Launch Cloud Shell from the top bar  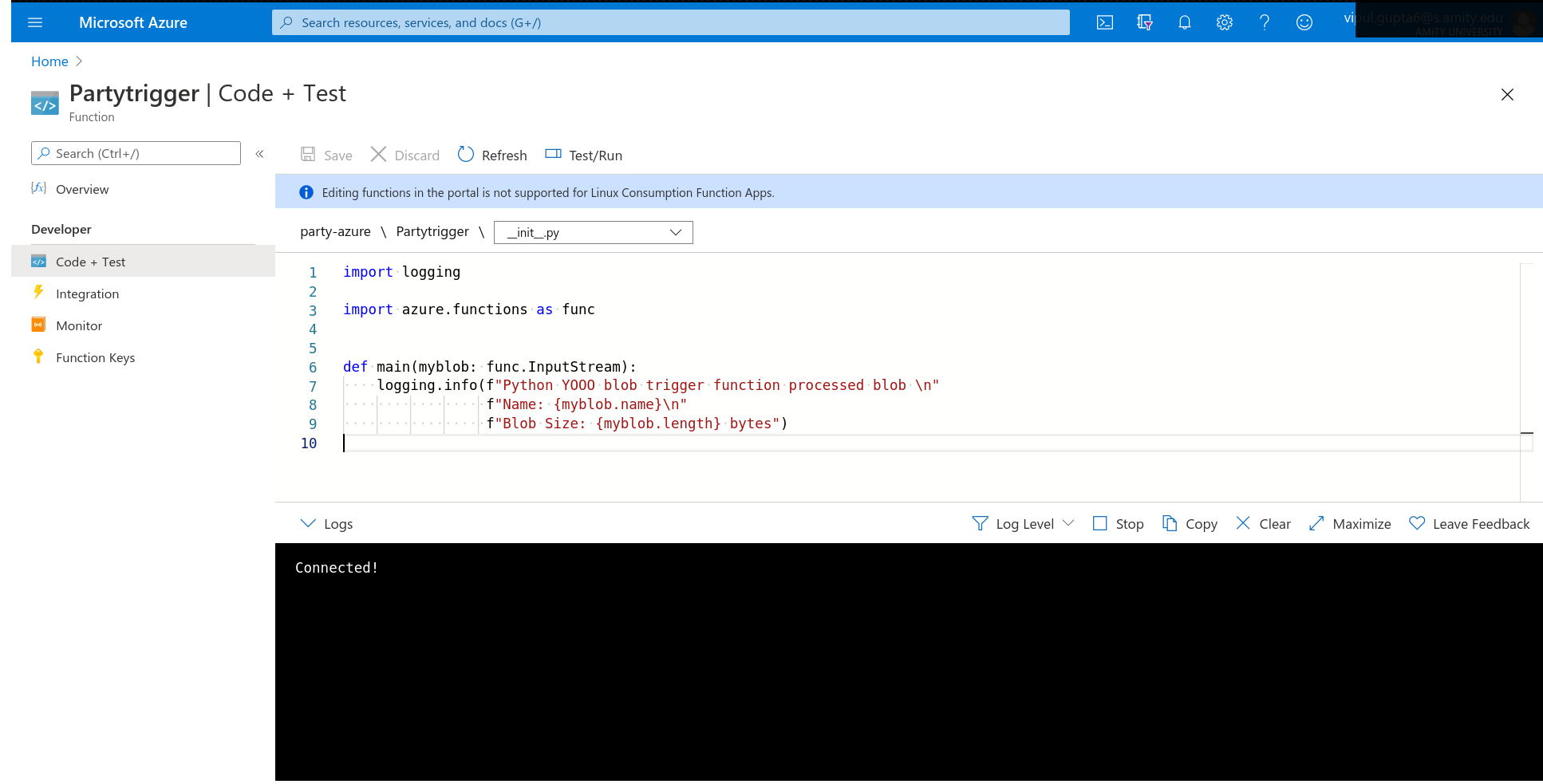(x=1105, y=22)
